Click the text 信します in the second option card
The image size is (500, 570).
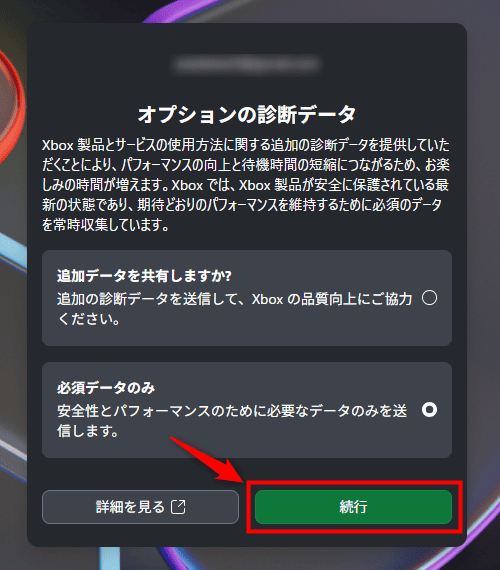pos(88,431)
